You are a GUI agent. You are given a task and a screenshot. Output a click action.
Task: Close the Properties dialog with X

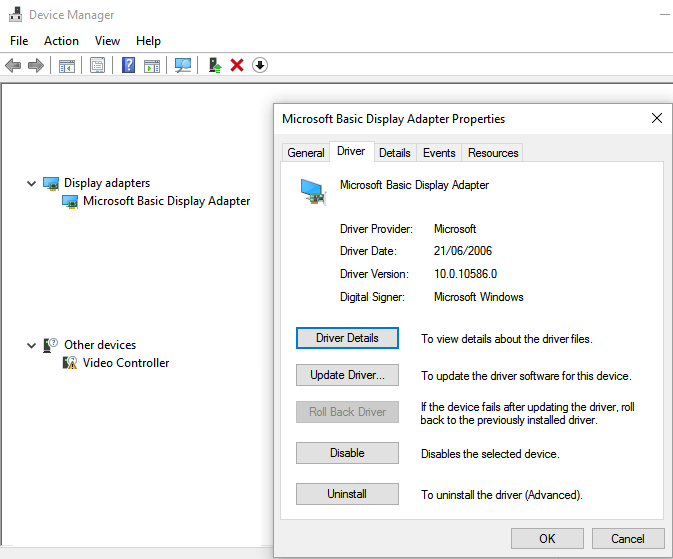pos(657,118)
